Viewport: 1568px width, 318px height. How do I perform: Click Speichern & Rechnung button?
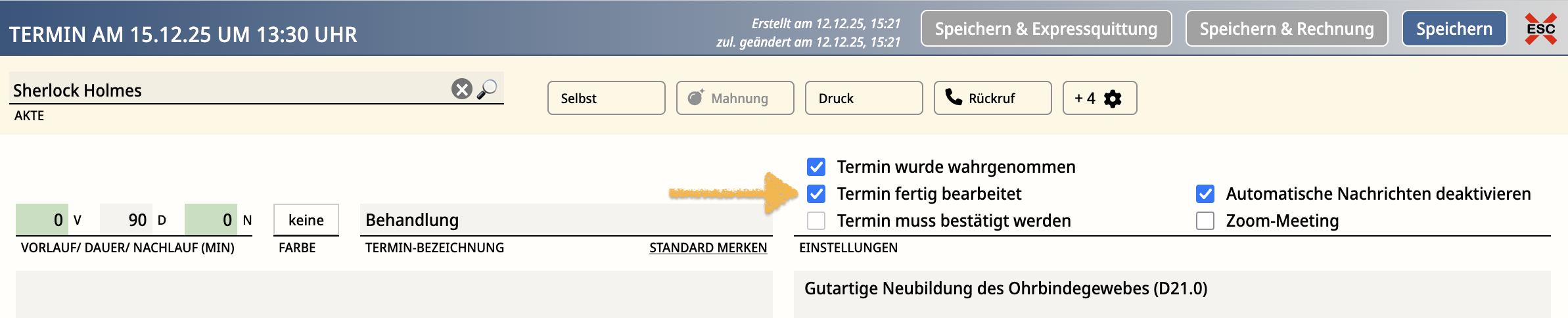[x=1286, y=29]
